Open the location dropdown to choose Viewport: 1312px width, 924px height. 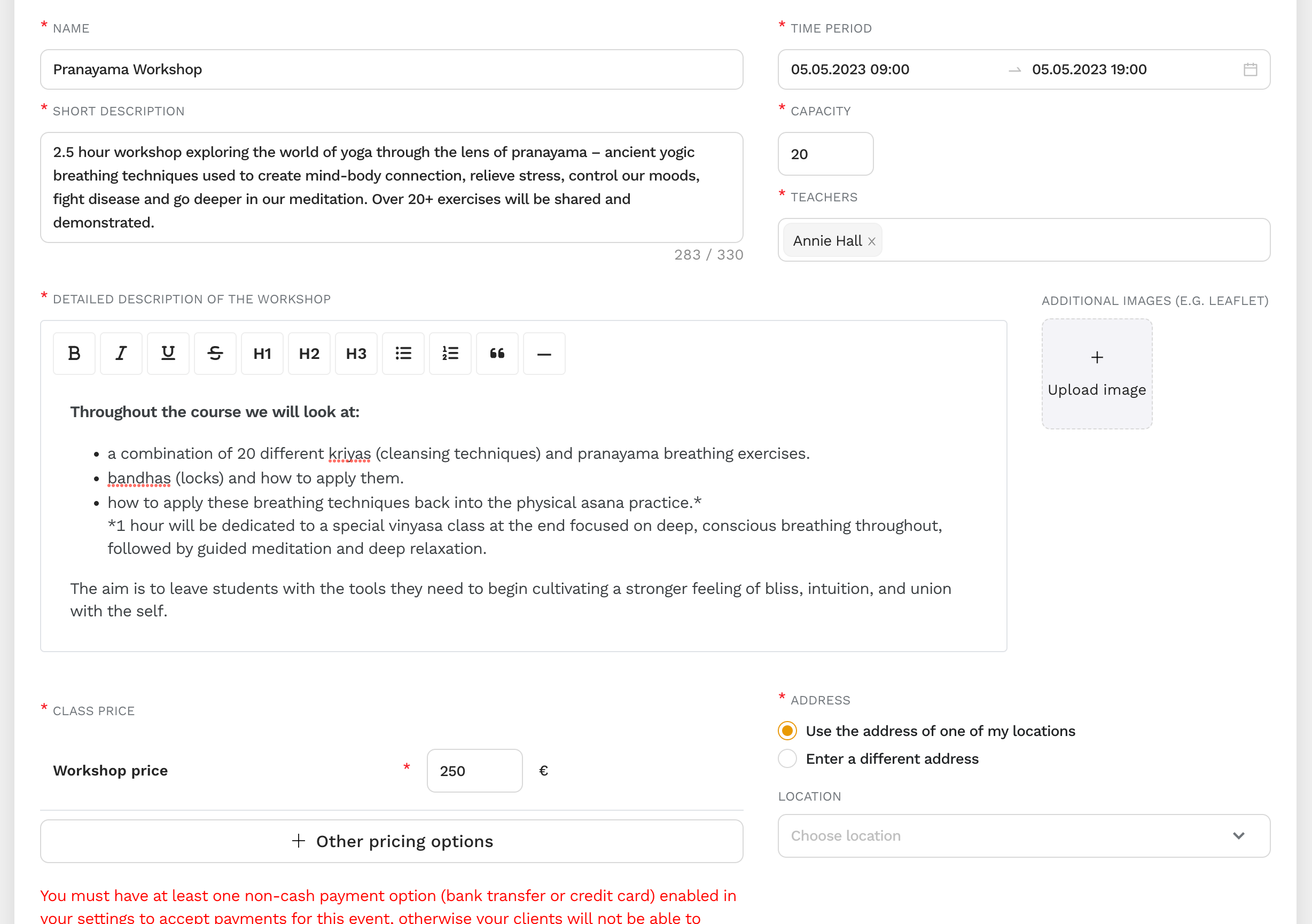point(1024,835)
